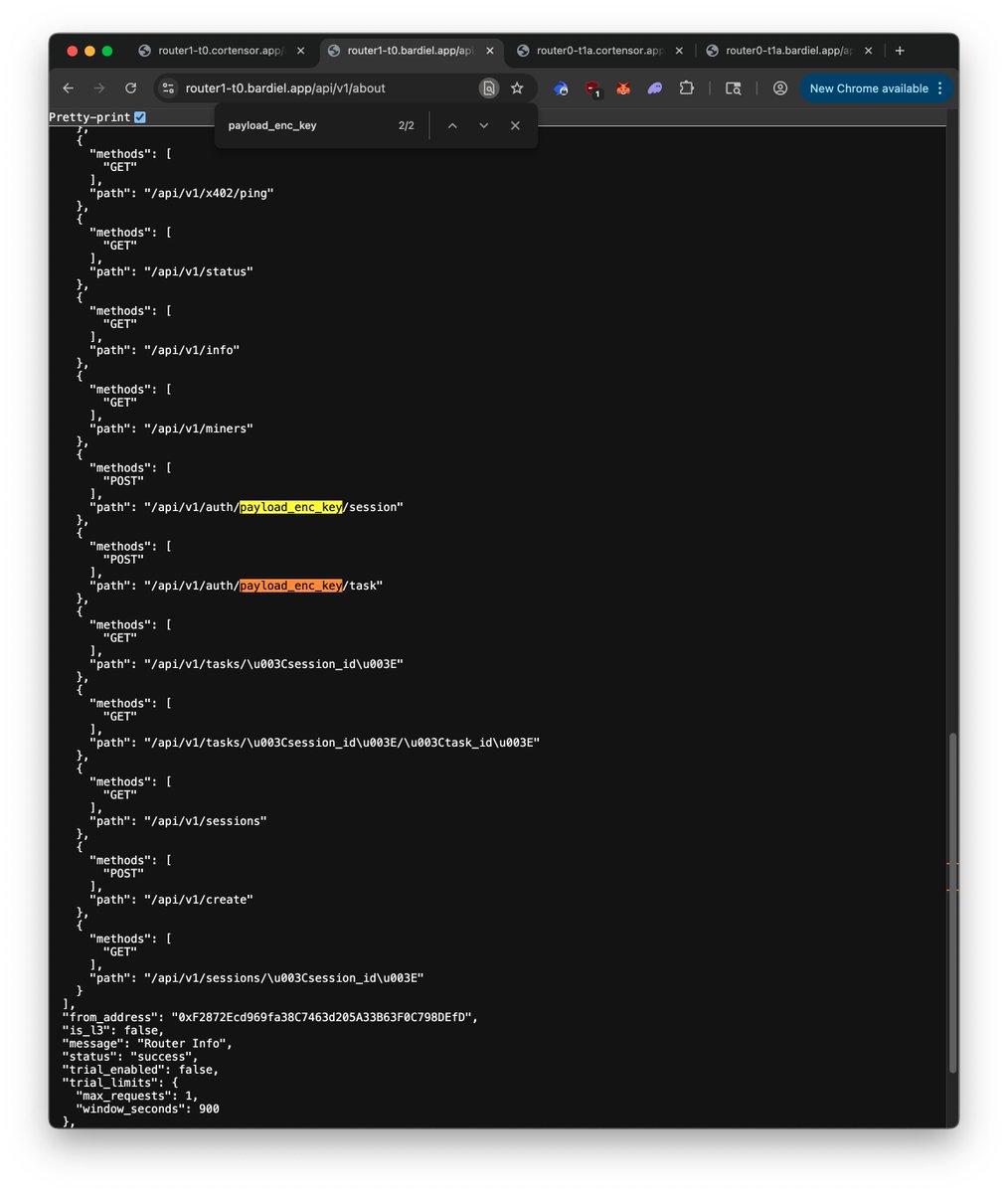Open a new browser tab
This screenshot has height=1193, width=1008.
pos(900,51)
